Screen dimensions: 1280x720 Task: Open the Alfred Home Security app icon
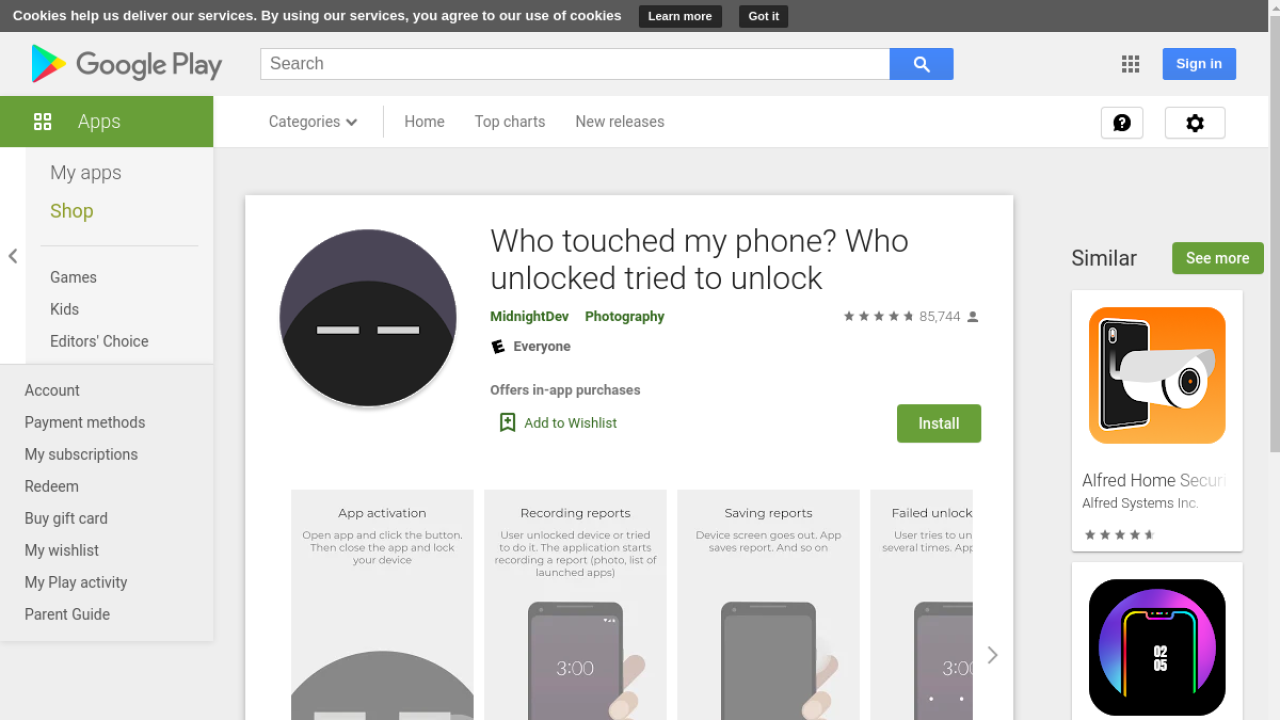[1157, 375]
